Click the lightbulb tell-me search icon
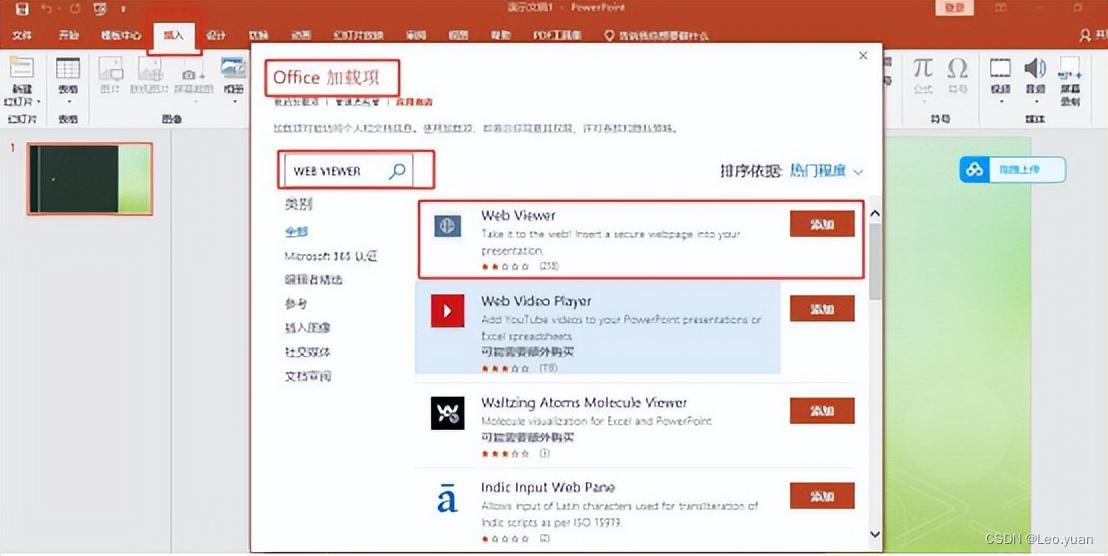 point(610,35)
